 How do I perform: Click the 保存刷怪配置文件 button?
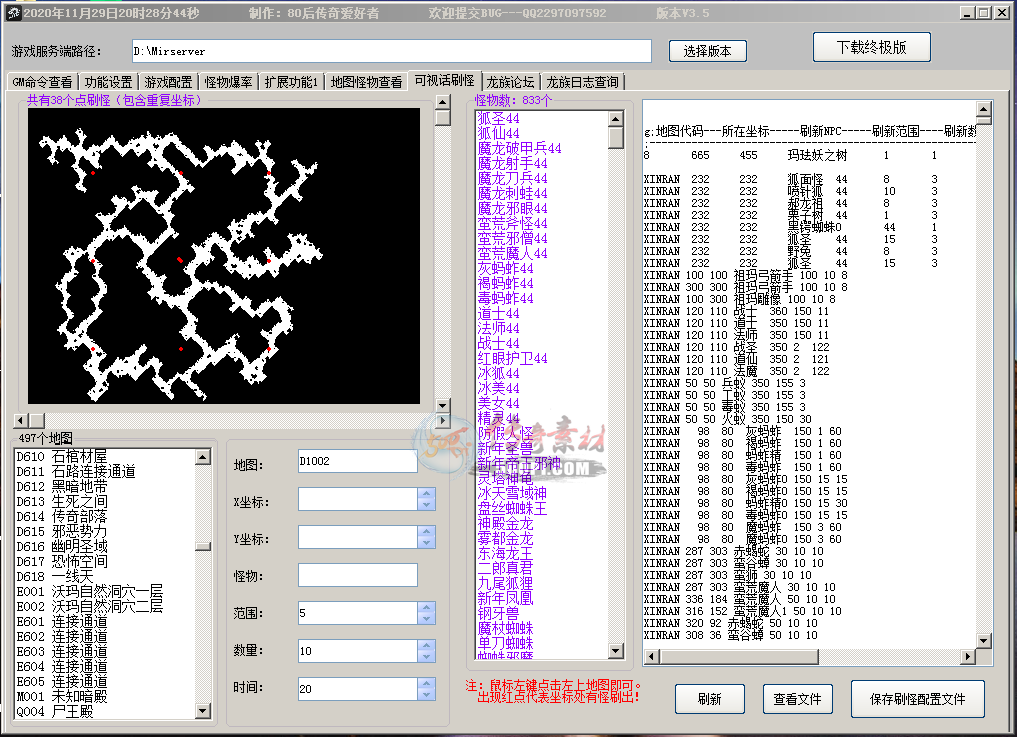click(x=918, y=699)
